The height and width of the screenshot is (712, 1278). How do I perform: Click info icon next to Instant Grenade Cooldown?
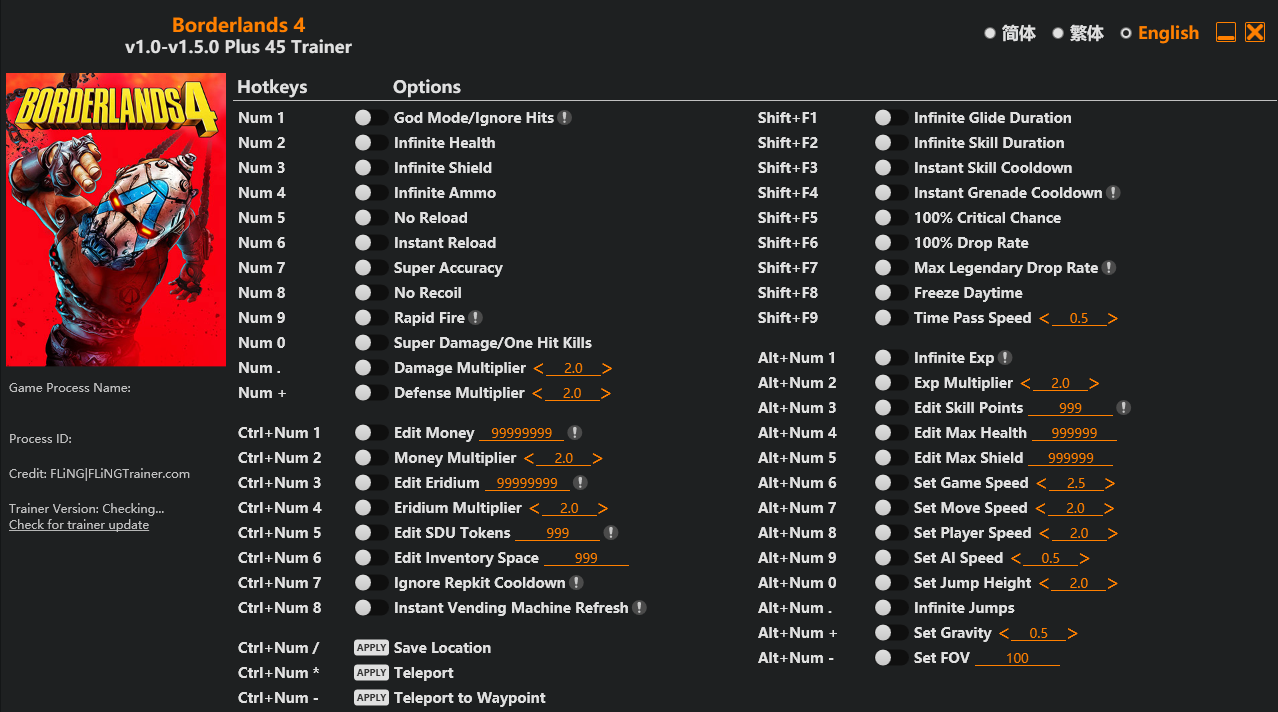[1114, 193]
